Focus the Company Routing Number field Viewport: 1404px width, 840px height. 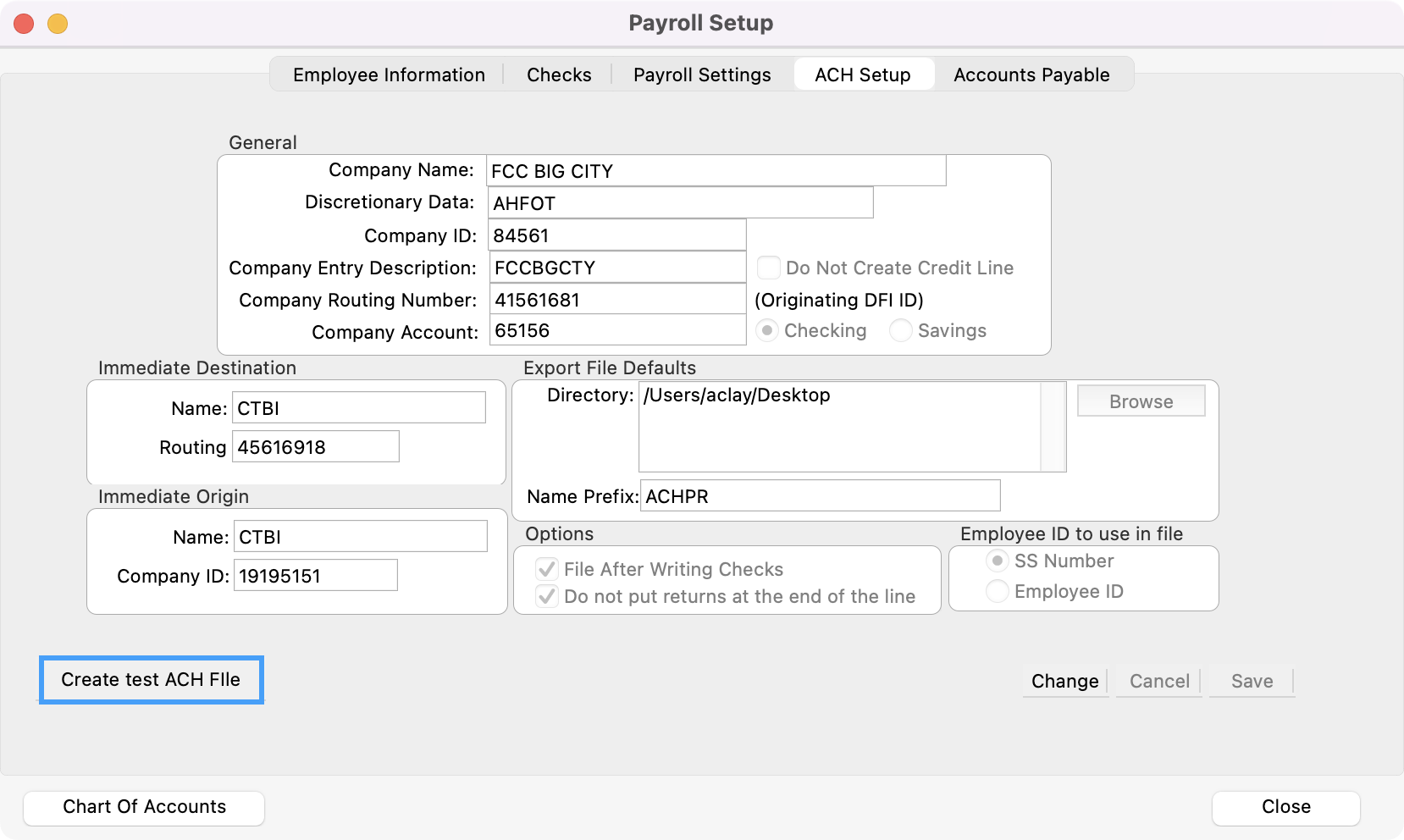coord(617,300)
